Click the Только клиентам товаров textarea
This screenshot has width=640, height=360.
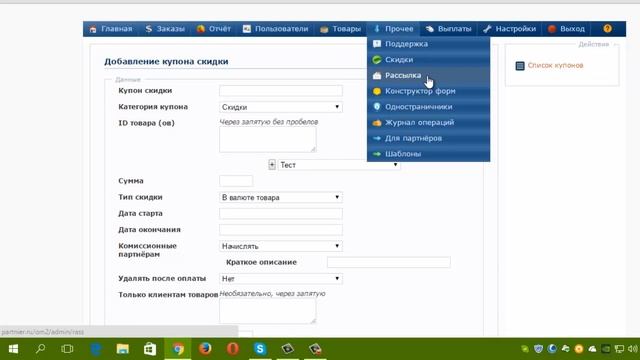[268, 311]
